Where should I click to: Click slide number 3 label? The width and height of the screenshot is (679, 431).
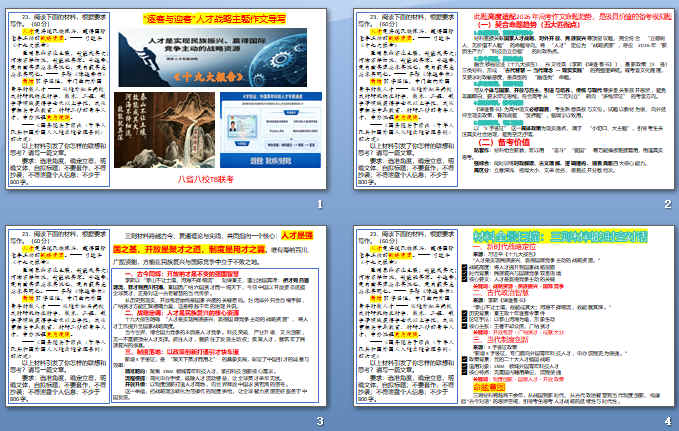319,421
